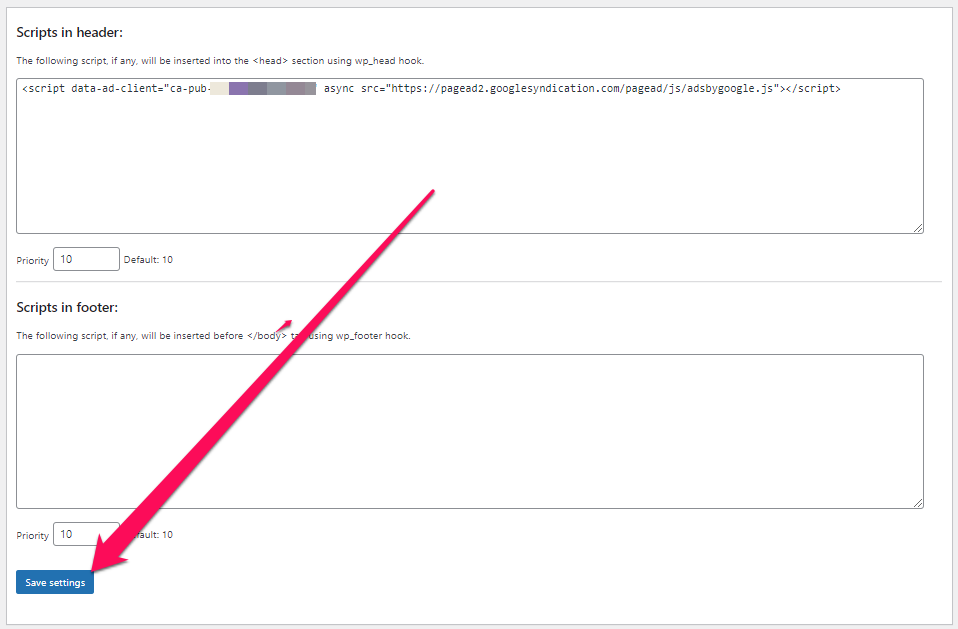This screenshot has width=958, height=629.
Task: Click the header 'Default: 10' text
Action: coord(148,260)
